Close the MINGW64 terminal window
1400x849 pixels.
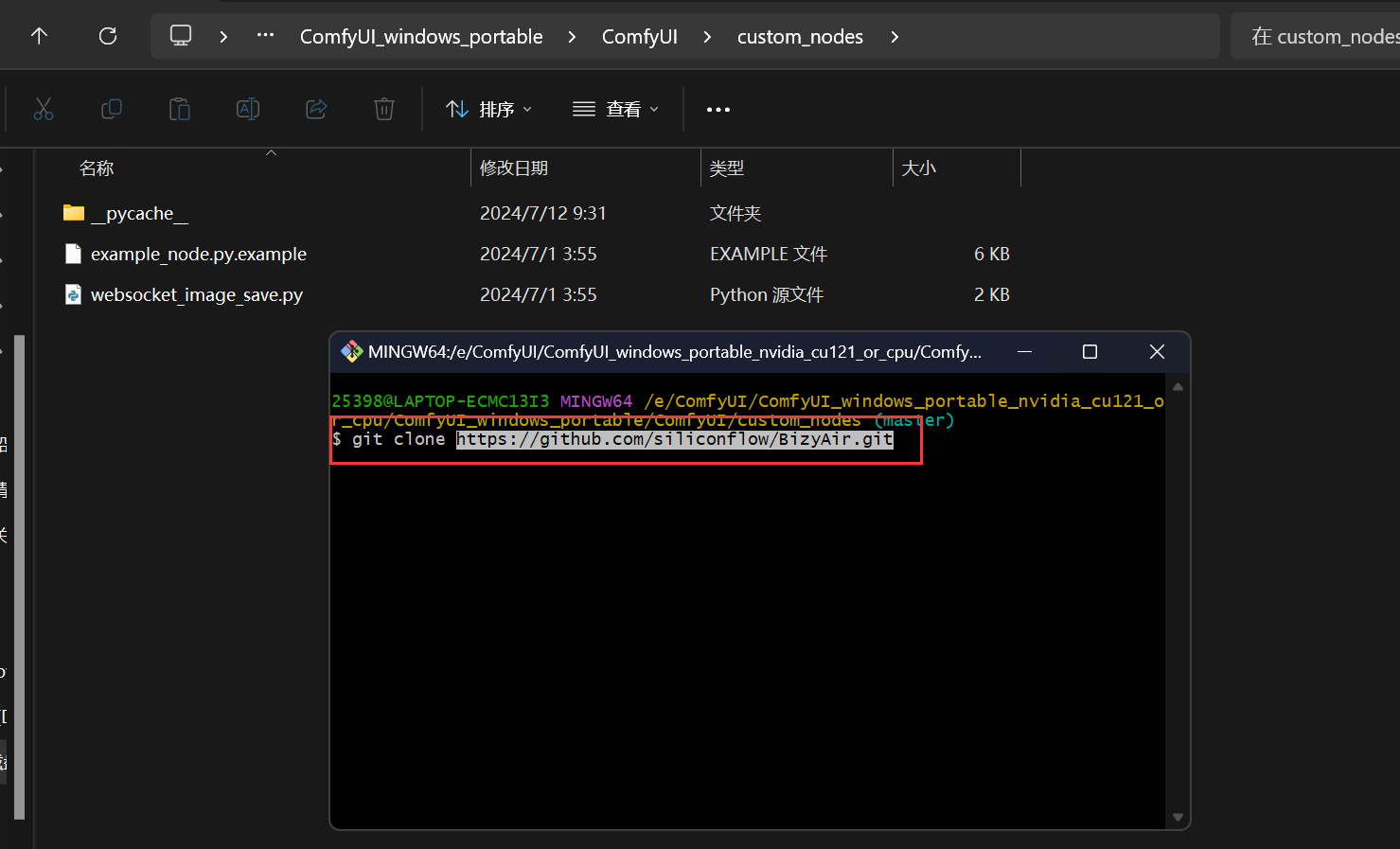click(x=1157, y=352)
